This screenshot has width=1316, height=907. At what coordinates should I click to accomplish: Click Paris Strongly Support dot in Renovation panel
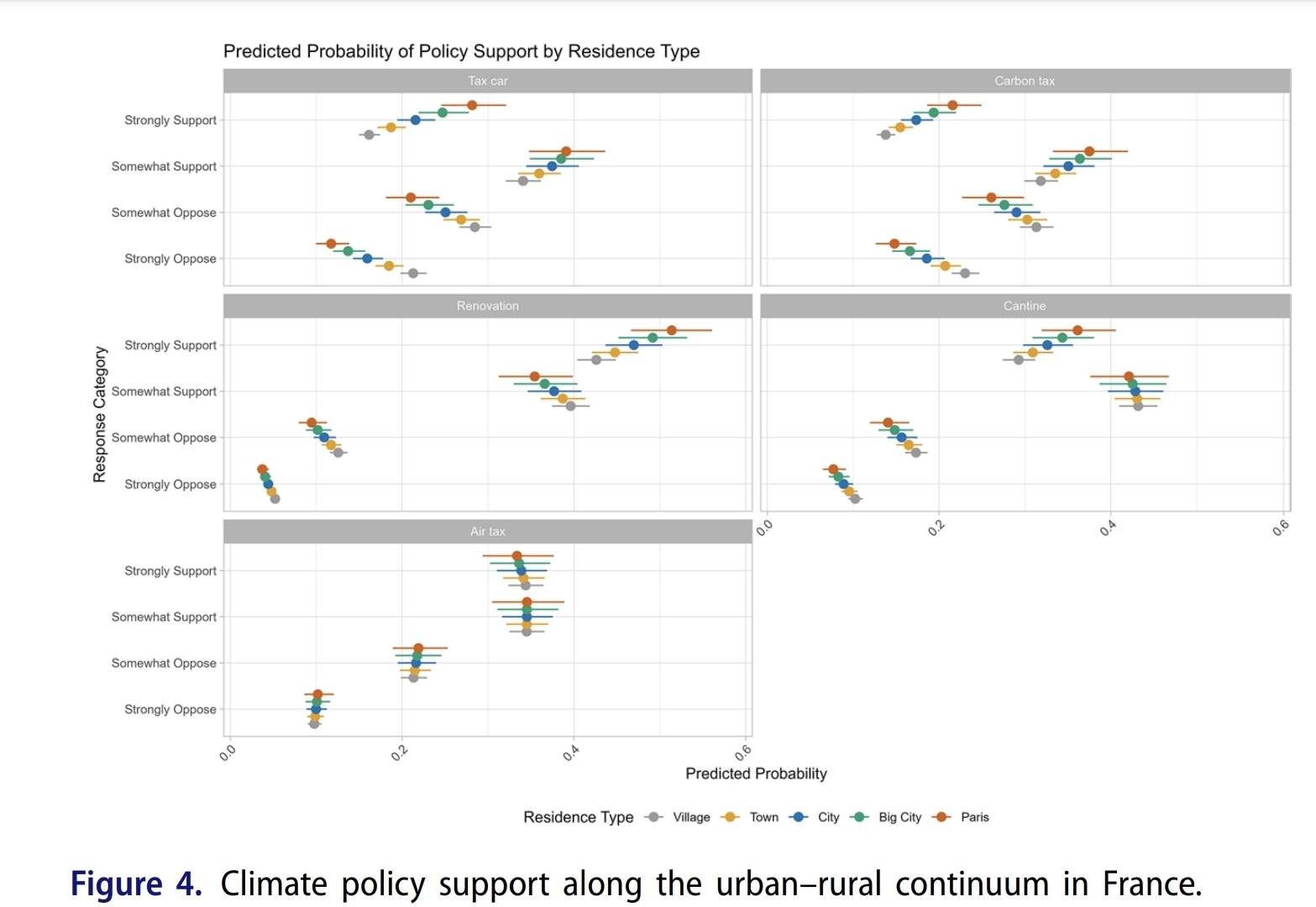(671, 330)
